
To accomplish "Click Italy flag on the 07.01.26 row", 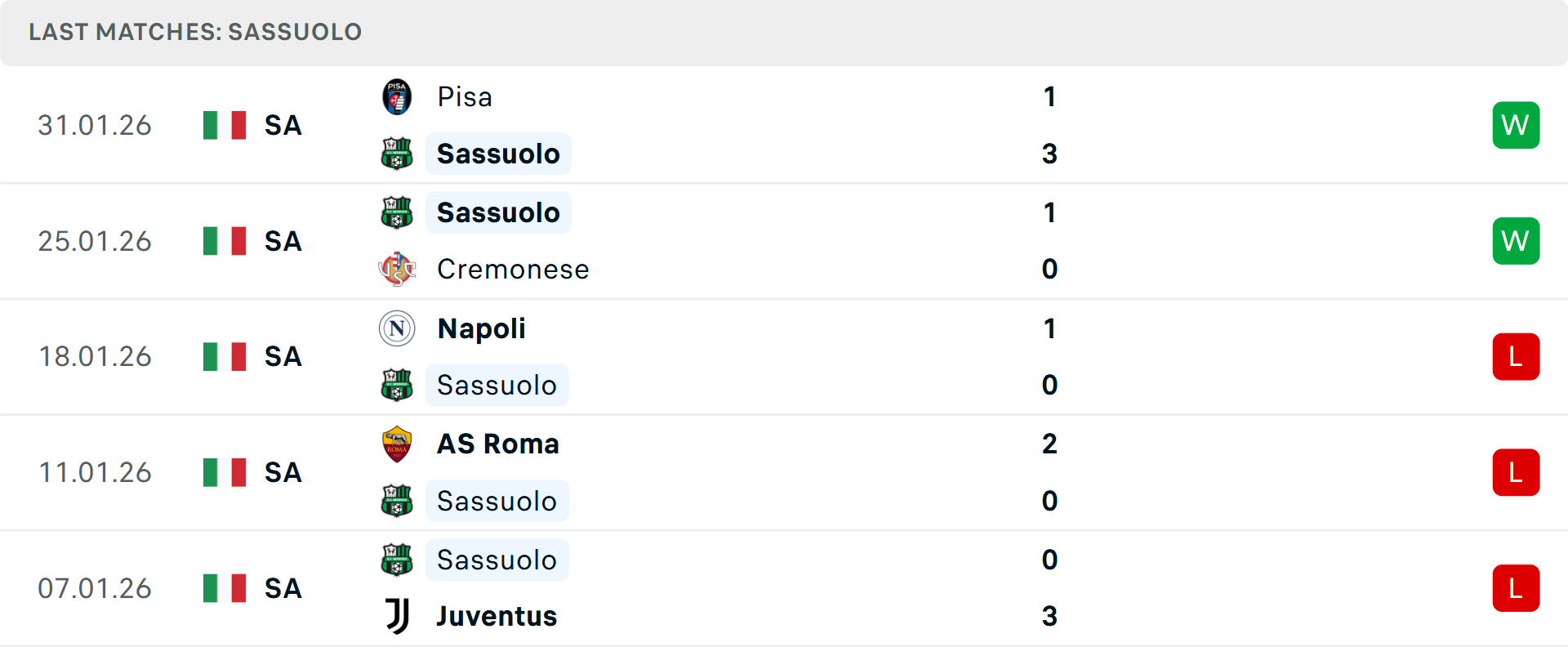I will [x=225, y=588].
